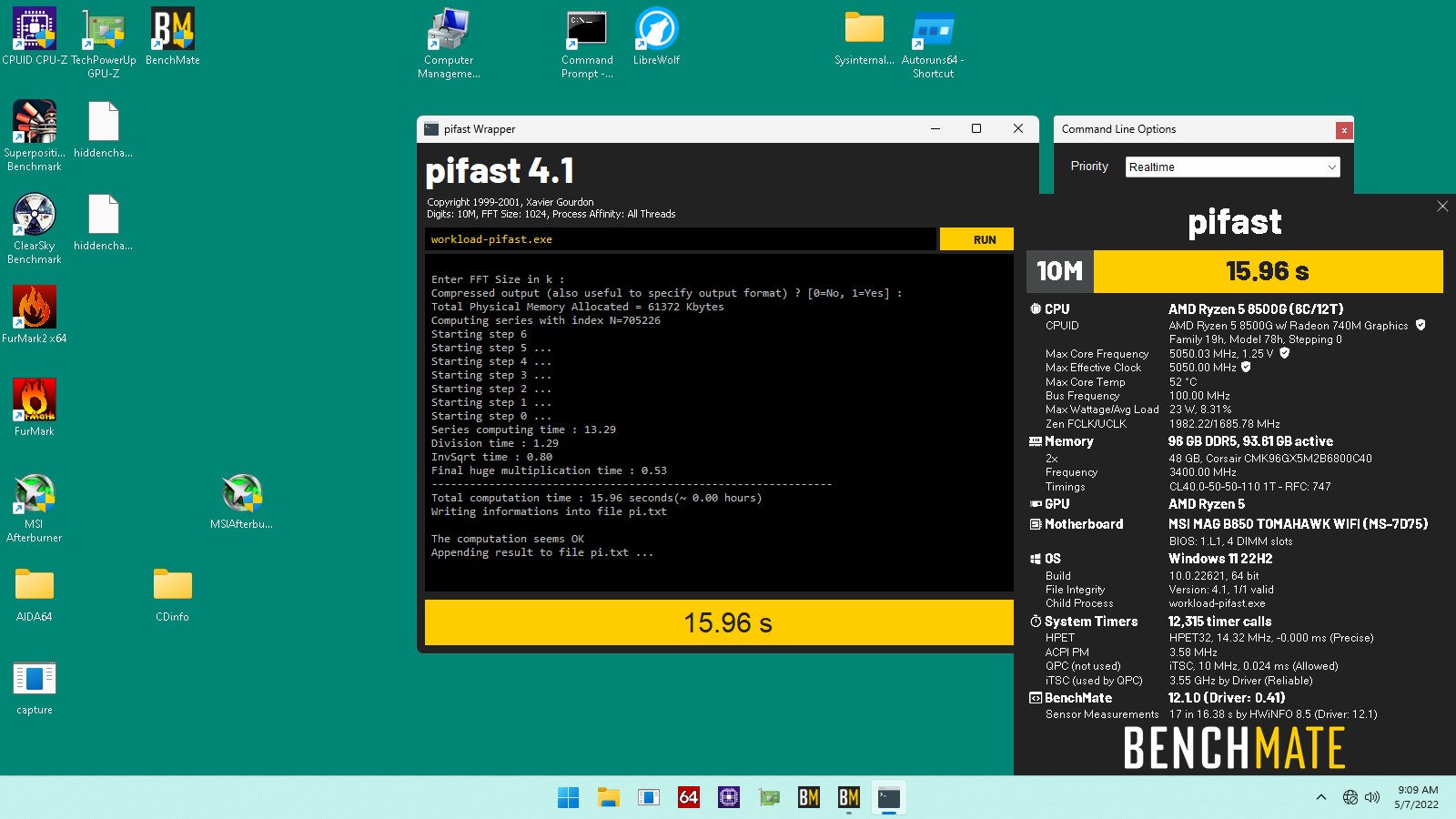This screenshot has height=819, width=1456.
Task: Click System Timers header in result panel
Action: [x=1084, y=622]
